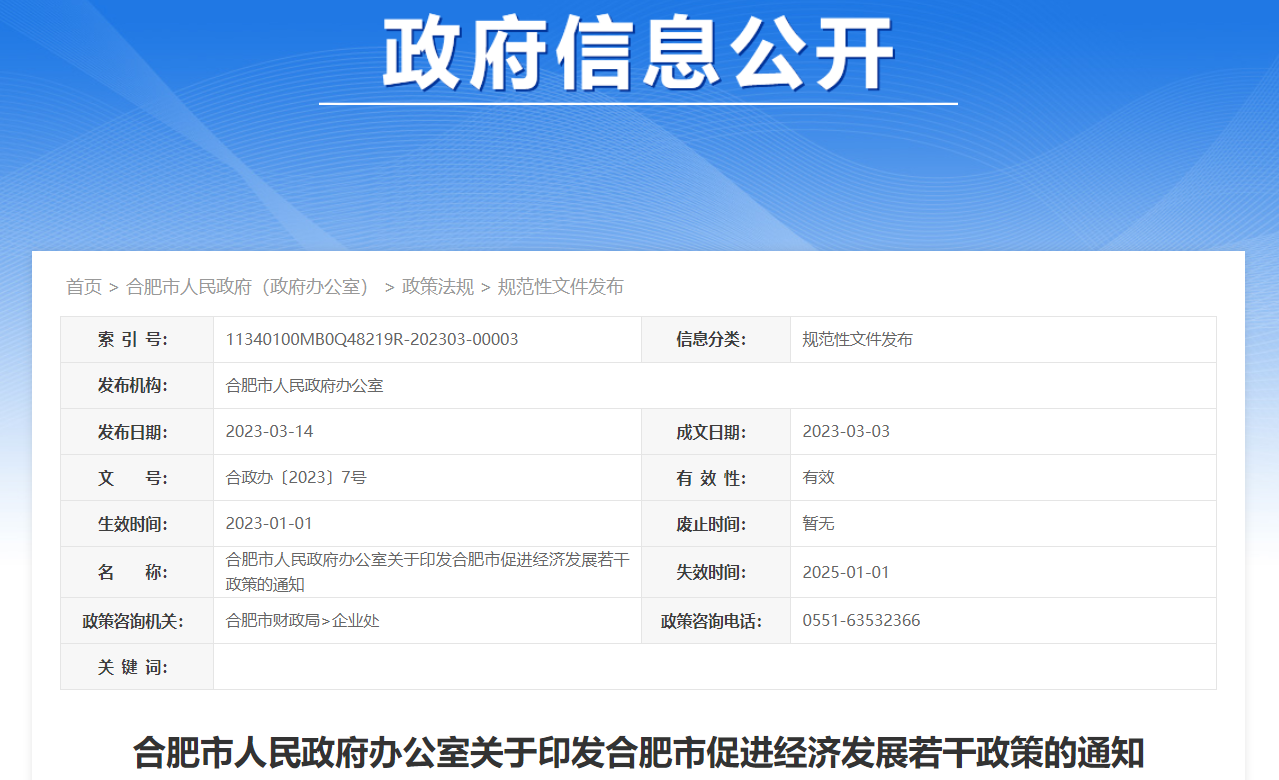Screen dimensions: 1279x780
Task: Select the 有效 validity value
Action: 818,478
